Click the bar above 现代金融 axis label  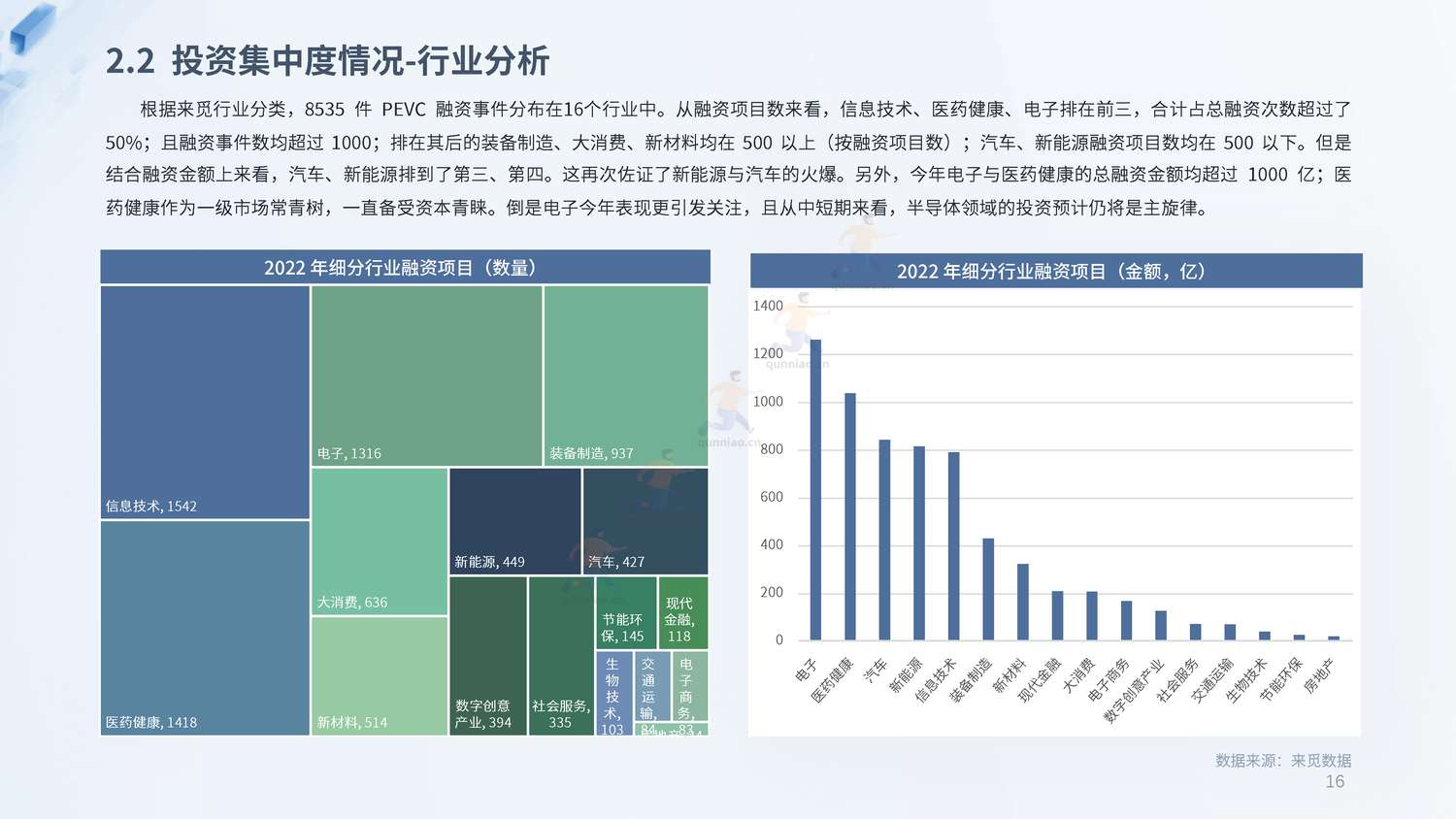pos(1057,615)
